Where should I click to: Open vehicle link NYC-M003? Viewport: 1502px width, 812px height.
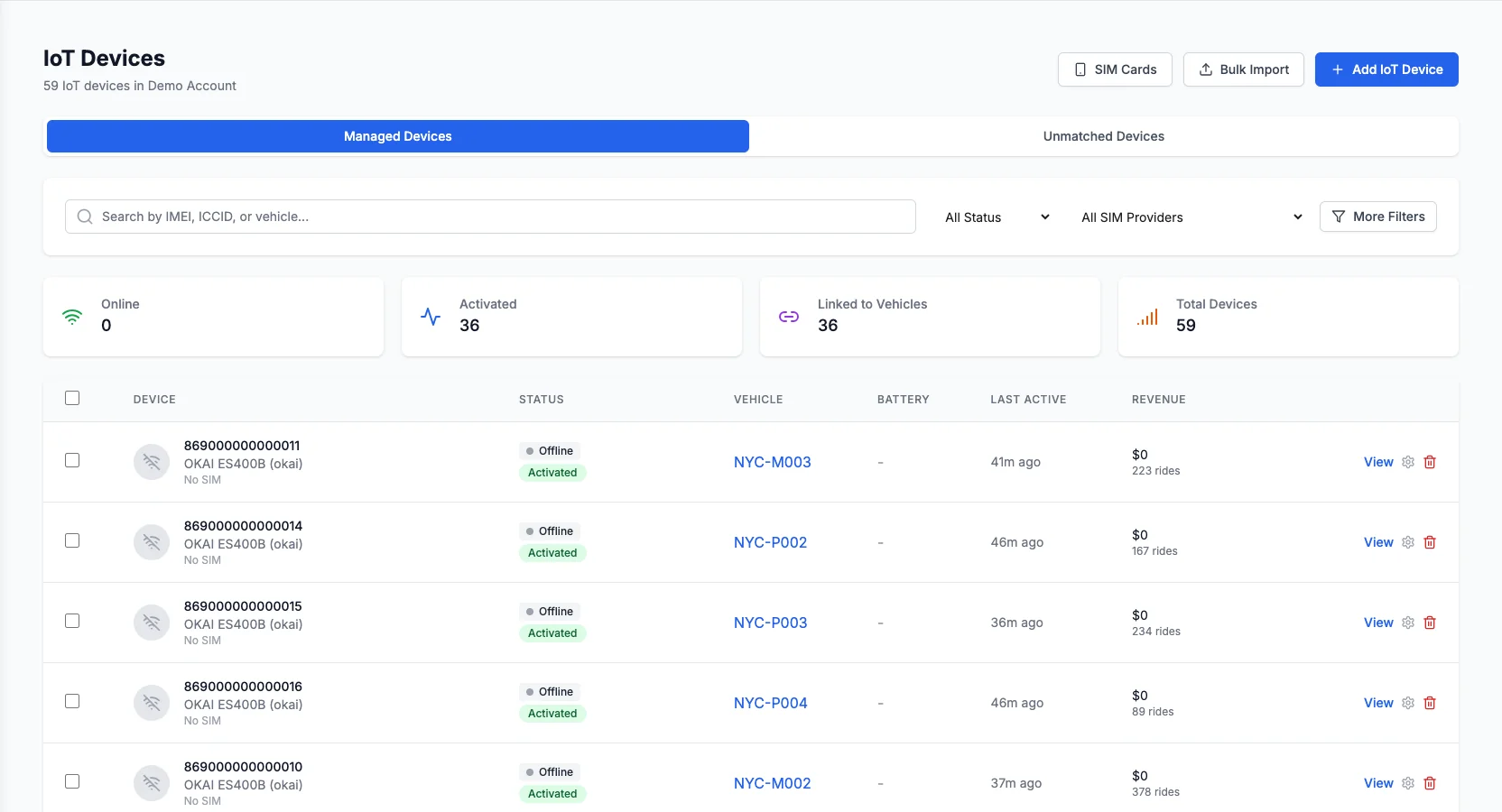[773, 462]
